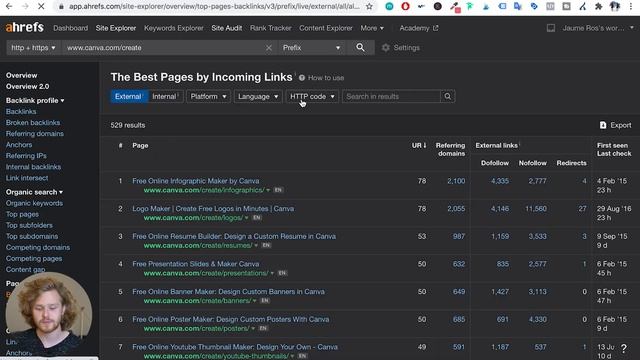Click www.canva.com/create/banners/ URL

click(x=198, y=301)
